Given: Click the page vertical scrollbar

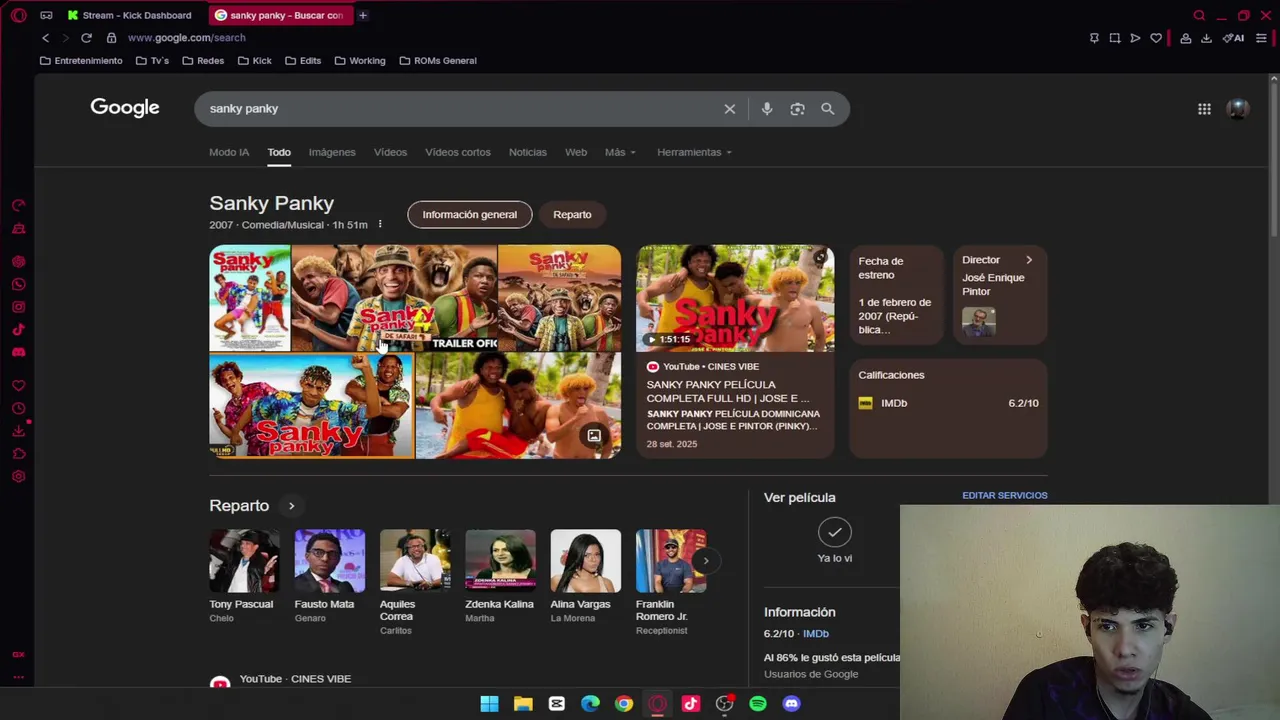Looking at the screenshot, I should click(1274, 160).
